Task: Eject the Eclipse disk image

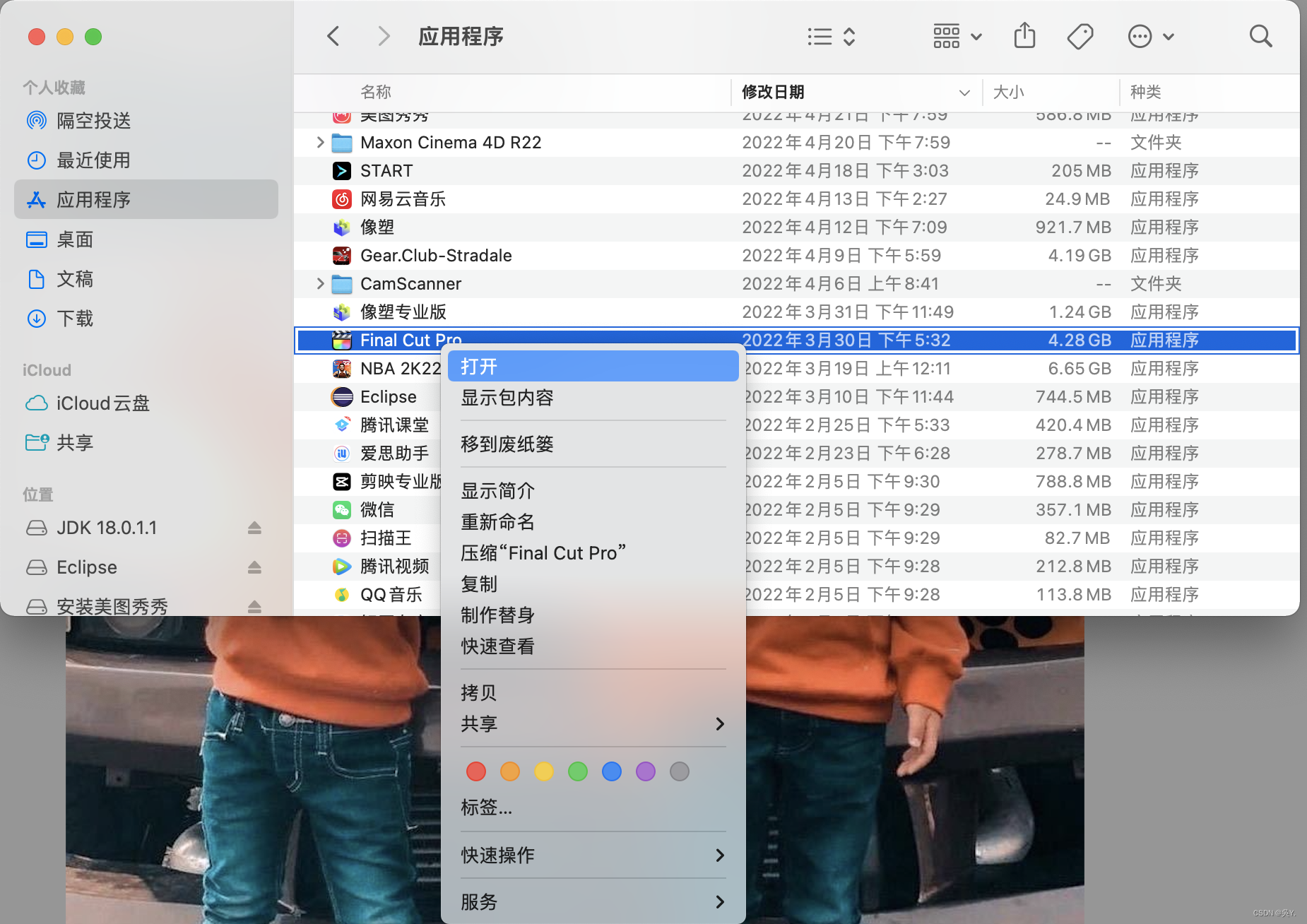Action: click(x=254, y=567)
